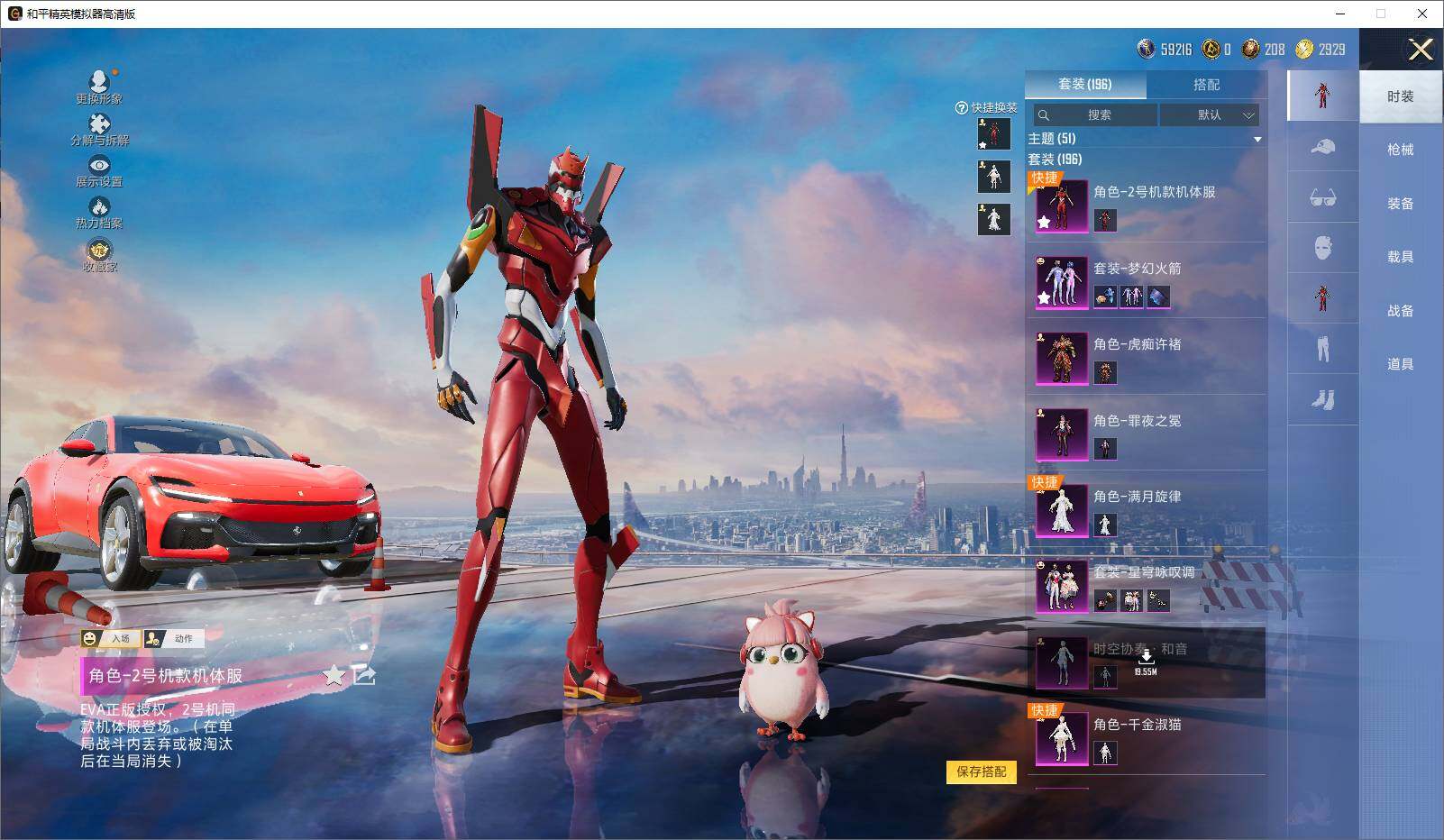Select the glasses category icon

[1322, 196]
